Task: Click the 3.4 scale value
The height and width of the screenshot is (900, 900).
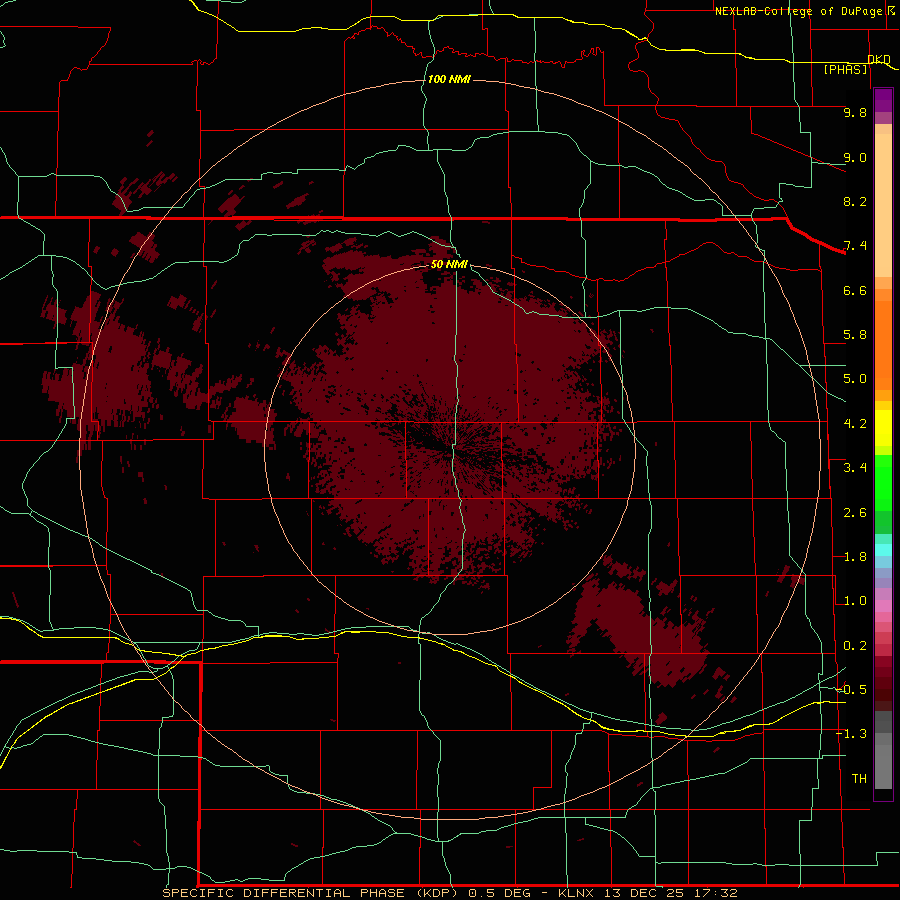Action: 855,467
